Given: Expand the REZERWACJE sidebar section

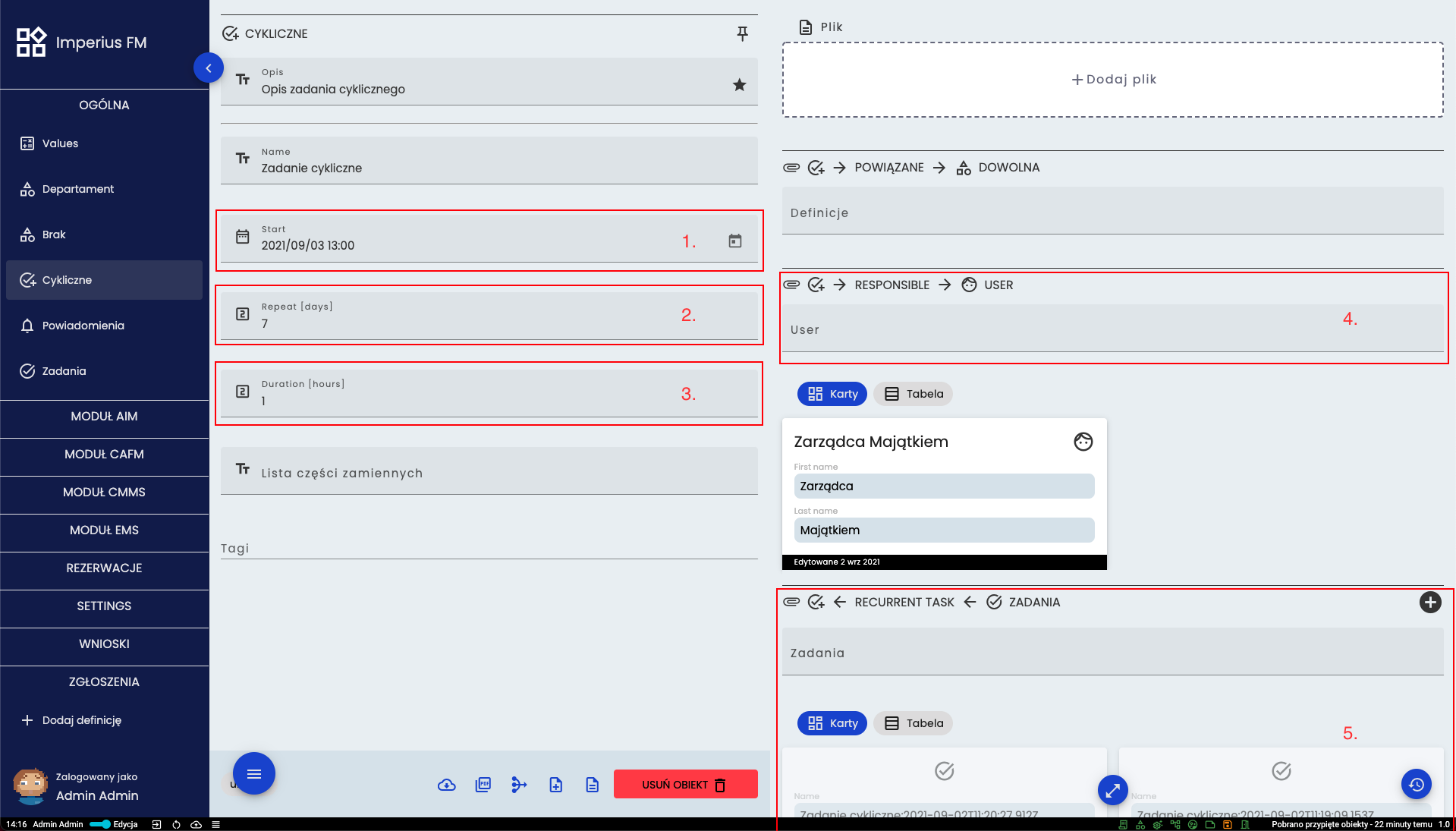Looking at the screenshot, I should (x=104, y=568).
